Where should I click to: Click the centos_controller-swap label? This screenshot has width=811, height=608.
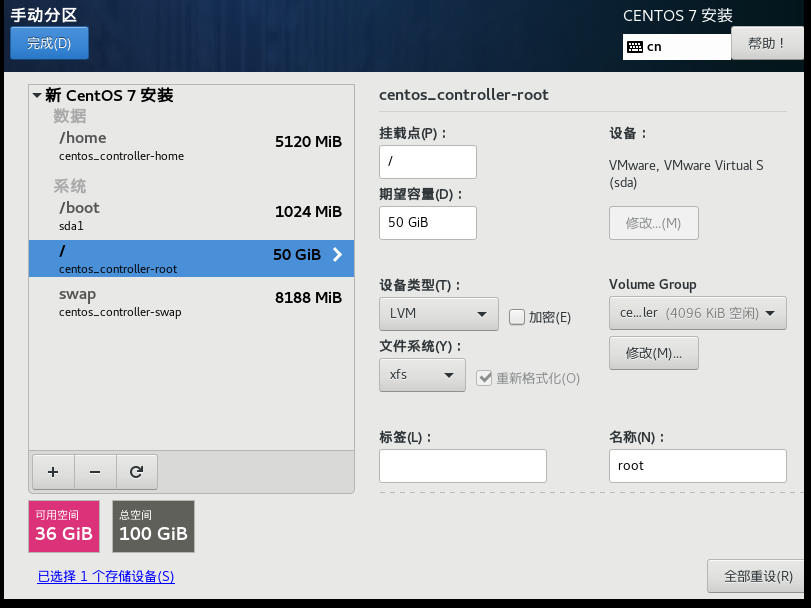click(120, 312)
